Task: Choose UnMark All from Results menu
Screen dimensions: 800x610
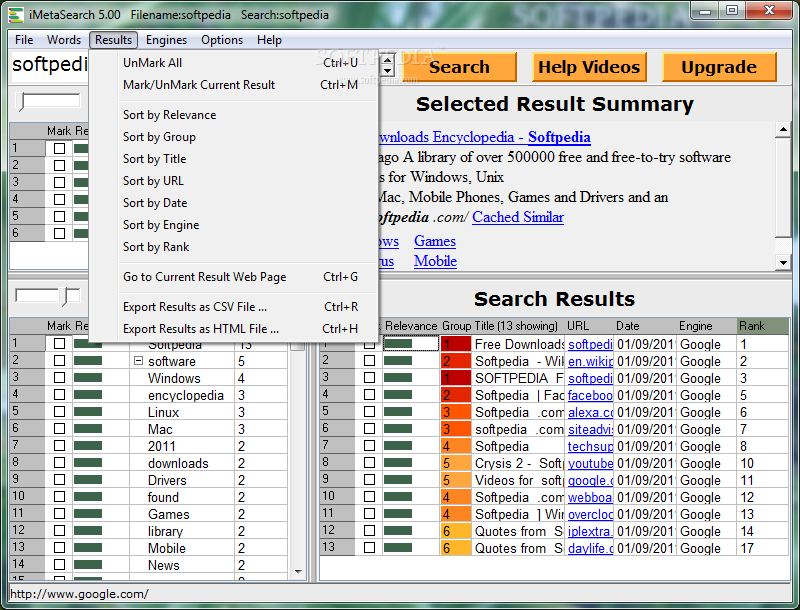Action: point(233,63)
